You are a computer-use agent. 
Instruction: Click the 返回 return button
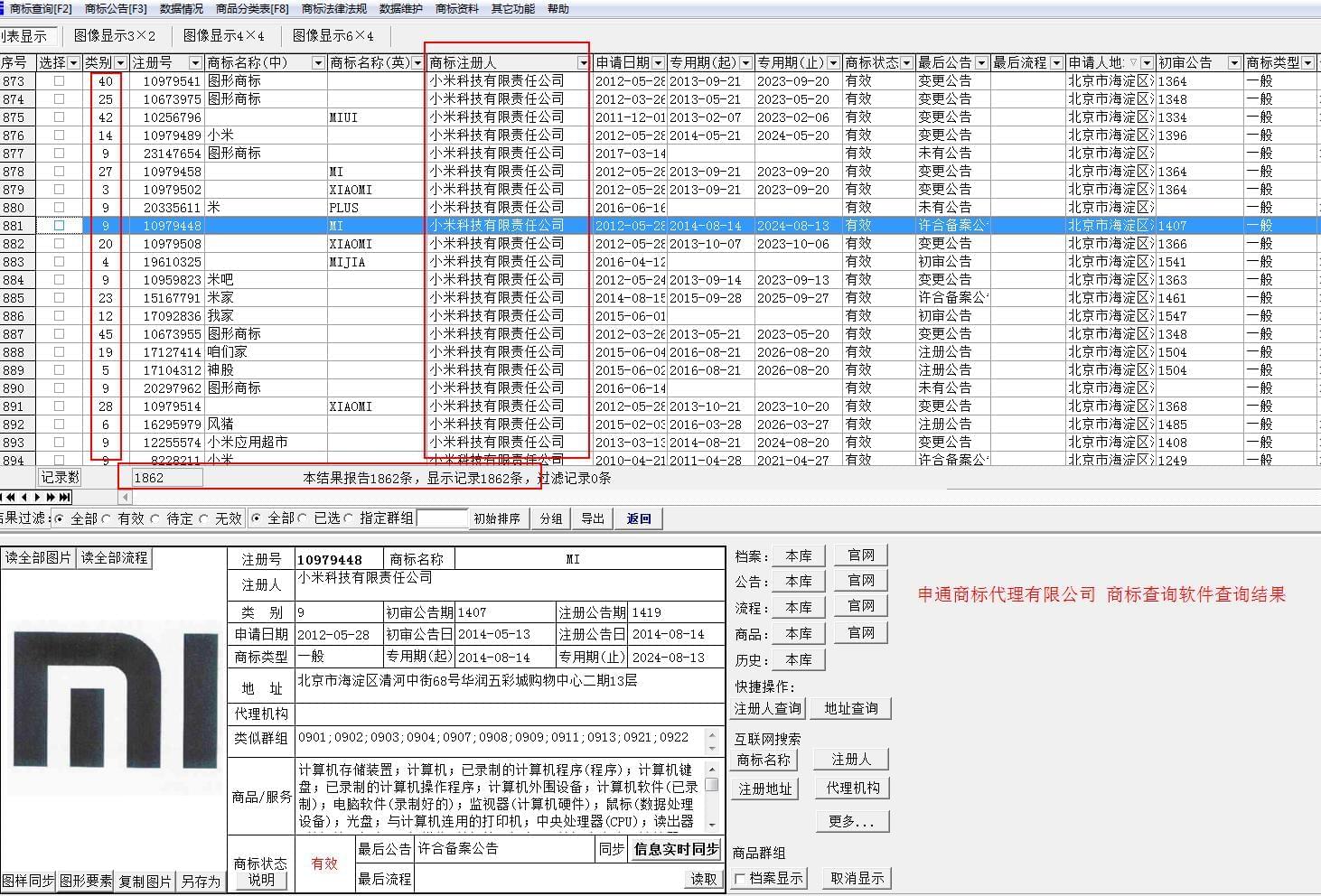[639, 518]
